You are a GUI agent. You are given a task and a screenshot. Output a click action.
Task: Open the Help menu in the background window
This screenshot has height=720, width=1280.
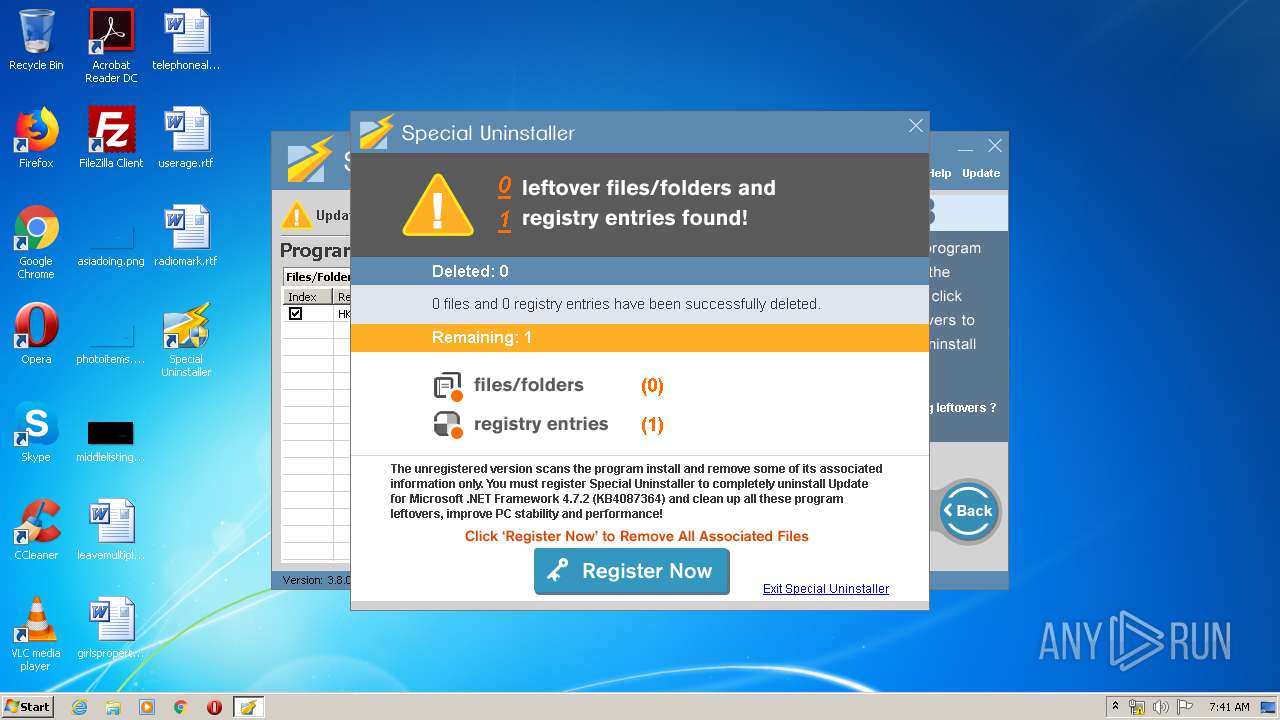(939, 173)
